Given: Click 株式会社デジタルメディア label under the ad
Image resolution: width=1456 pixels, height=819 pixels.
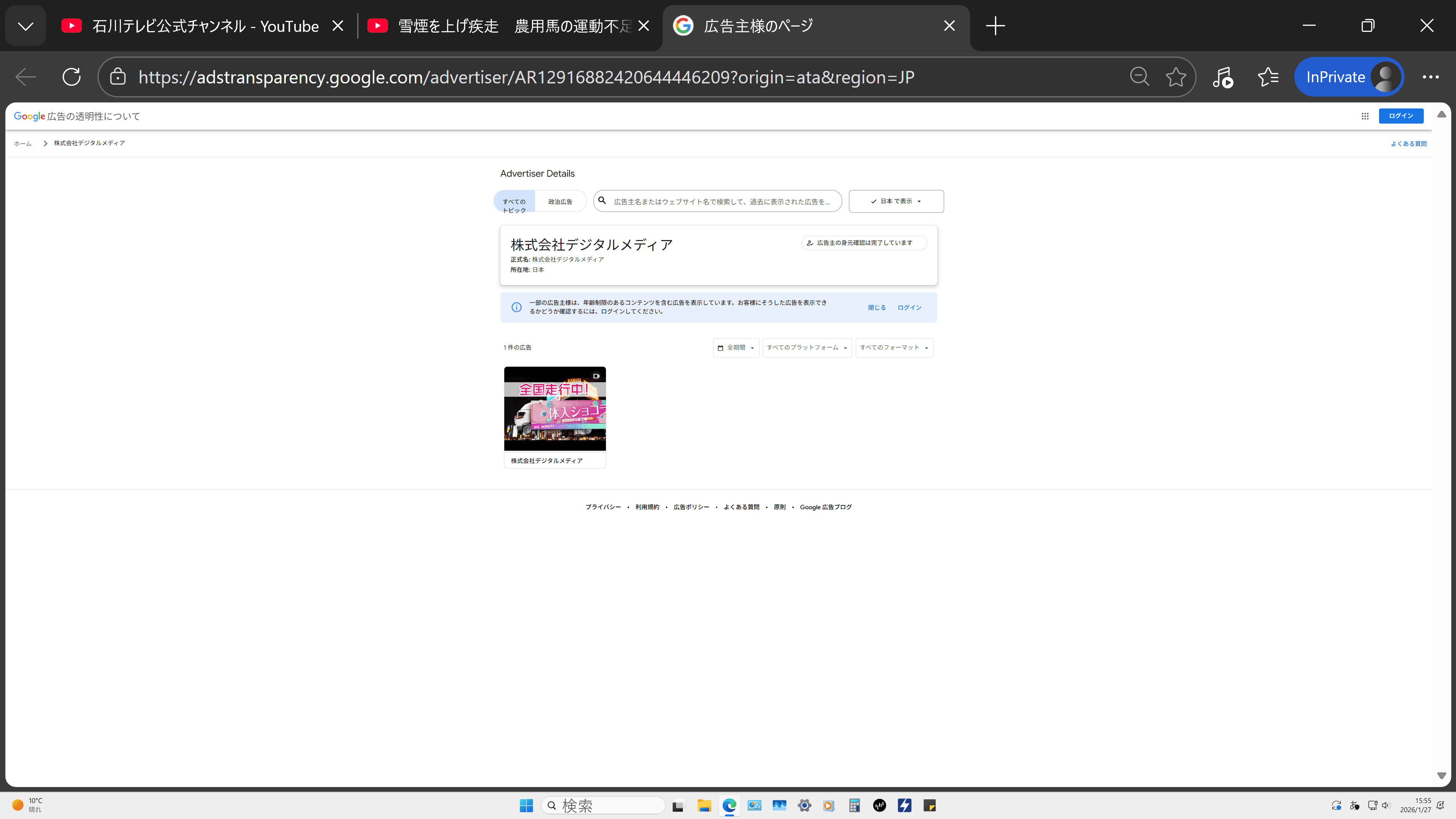Looking at the screenshot, I should (546, 461).
